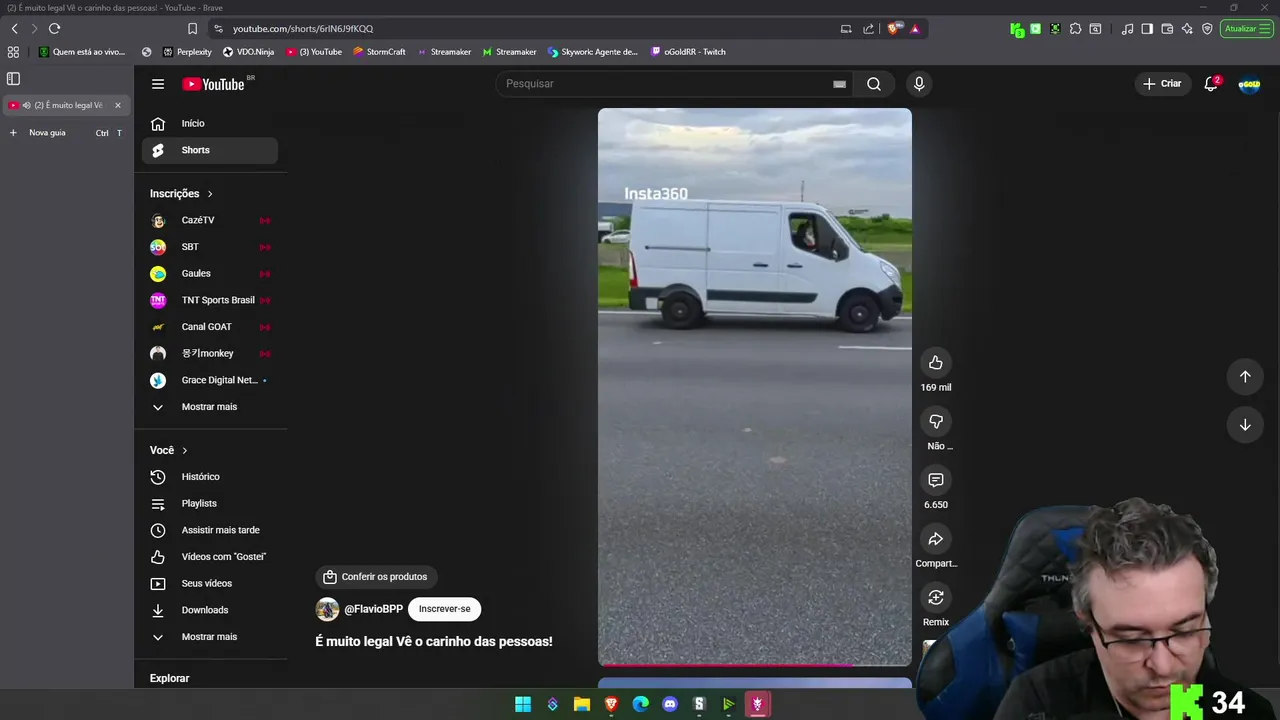Expand the Inscrições section
Screen dimensions: 1280x720
(x=181, y=194)
